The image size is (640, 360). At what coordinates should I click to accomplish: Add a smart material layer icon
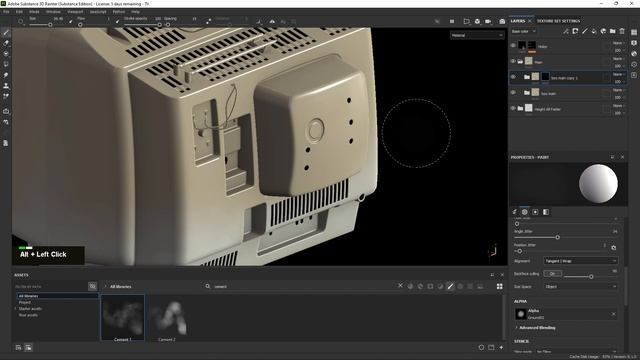pos(603,31)
